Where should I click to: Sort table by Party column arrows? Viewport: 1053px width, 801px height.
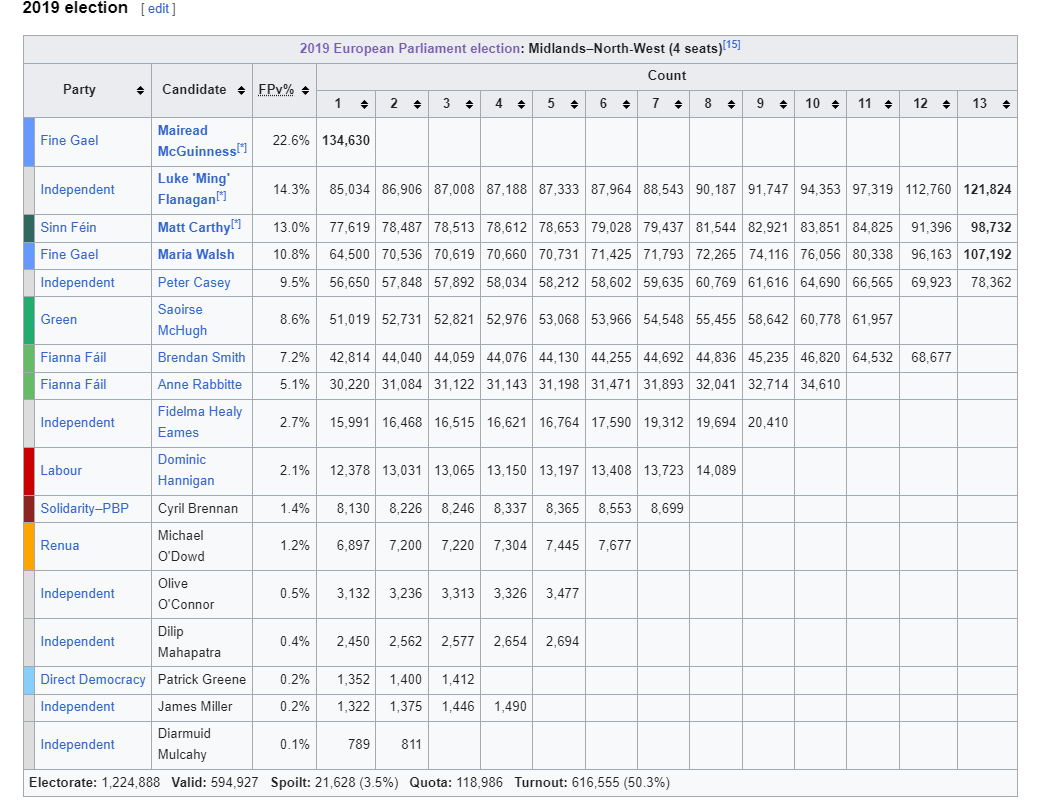coord(140,90)
